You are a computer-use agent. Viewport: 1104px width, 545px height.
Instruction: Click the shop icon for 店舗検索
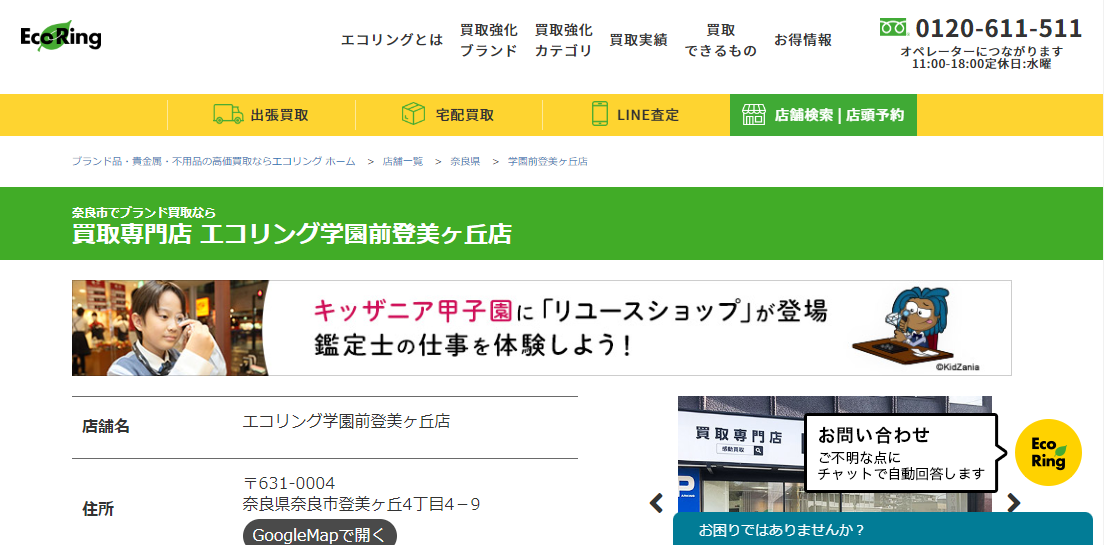754,115
